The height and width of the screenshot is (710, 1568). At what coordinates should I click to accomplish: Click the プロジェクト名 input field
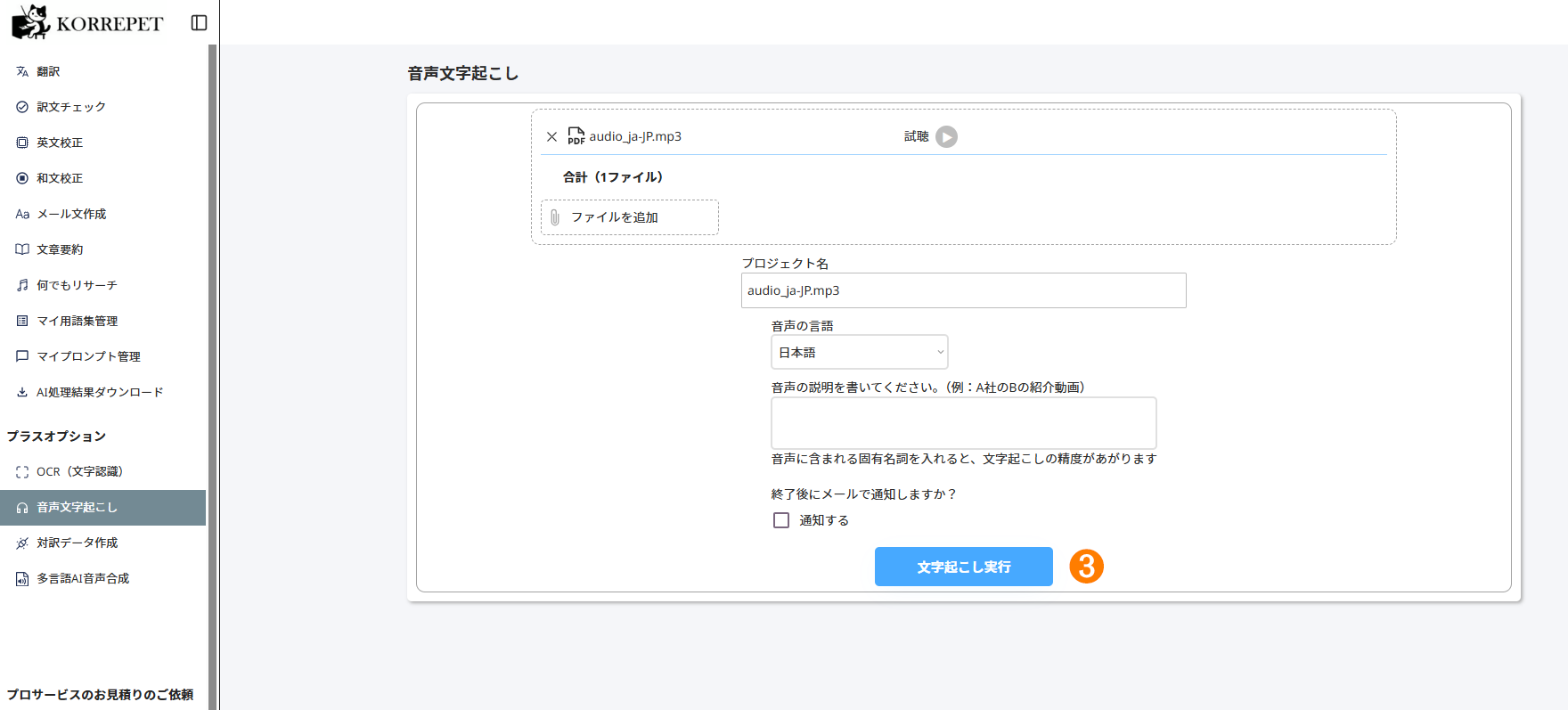(963, 290)
